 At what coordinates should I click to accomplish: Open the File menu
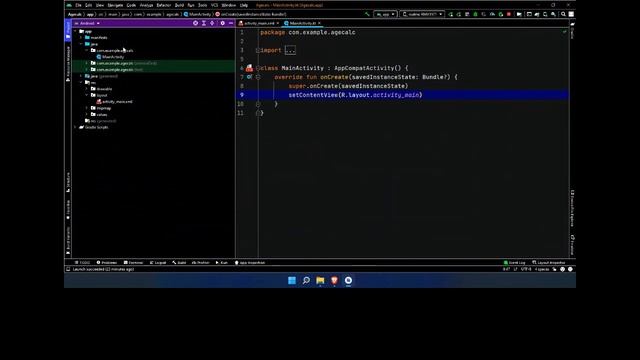pos(78,5)
